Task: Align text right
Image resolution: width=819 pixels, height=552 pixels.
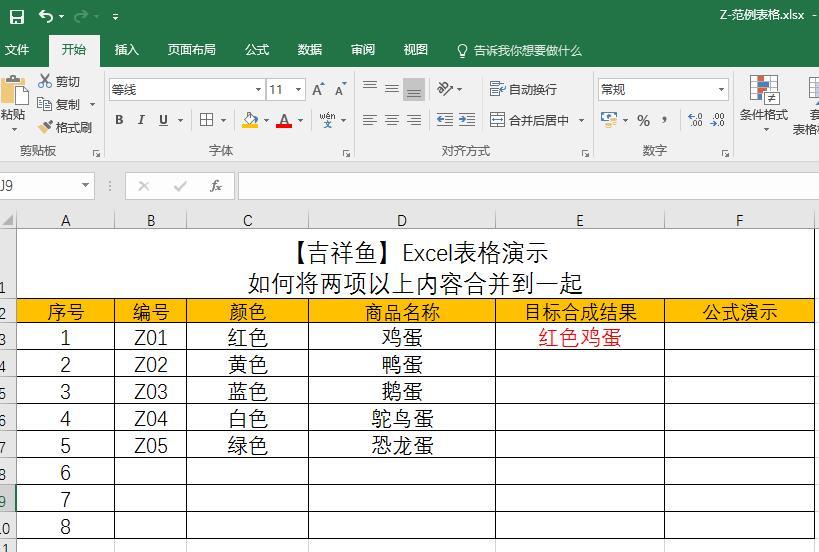Action: click(x=414, y=120)
